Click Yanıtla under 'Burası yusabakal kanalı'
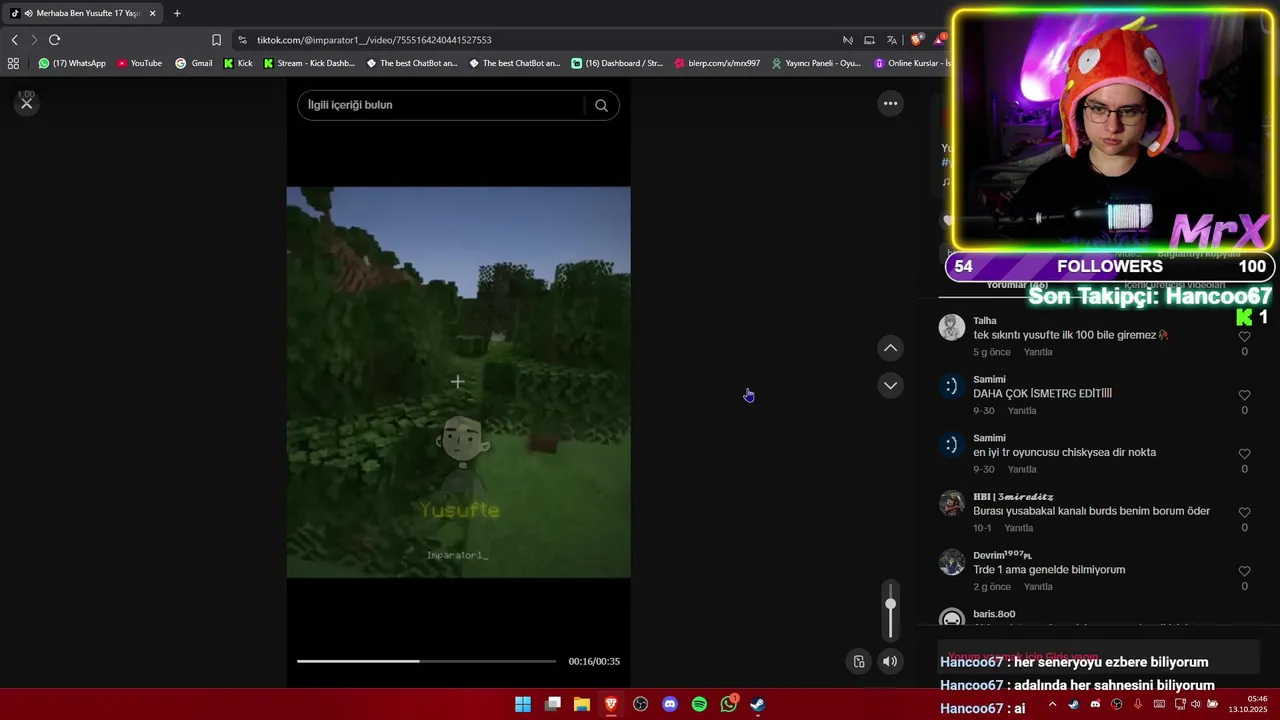The height and width of the screenshot is (720, 1280). 1018,528
